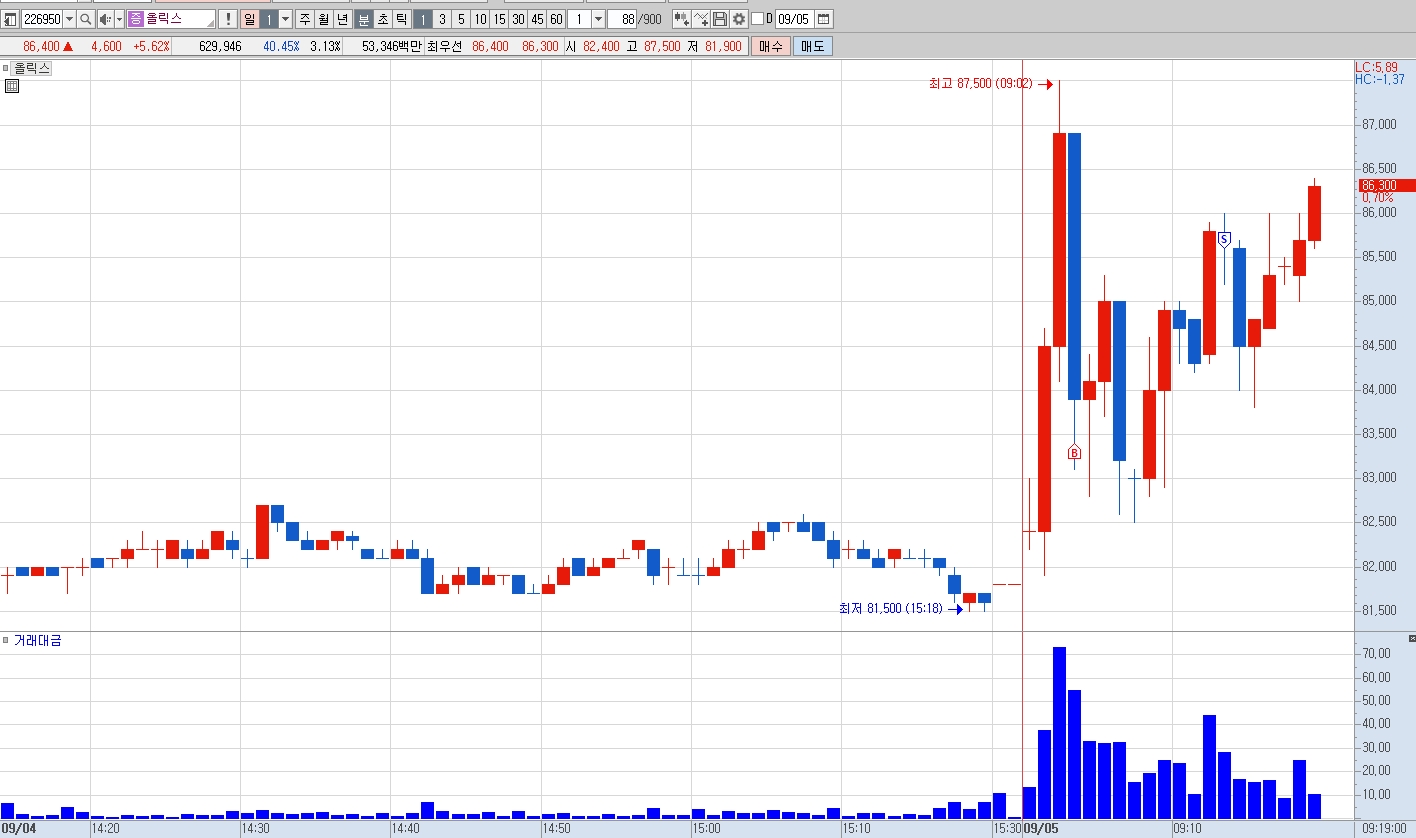Viewport: 1416px width, 838px height.
Task: Select 주 weekly chart period
Action: [305, 19]
